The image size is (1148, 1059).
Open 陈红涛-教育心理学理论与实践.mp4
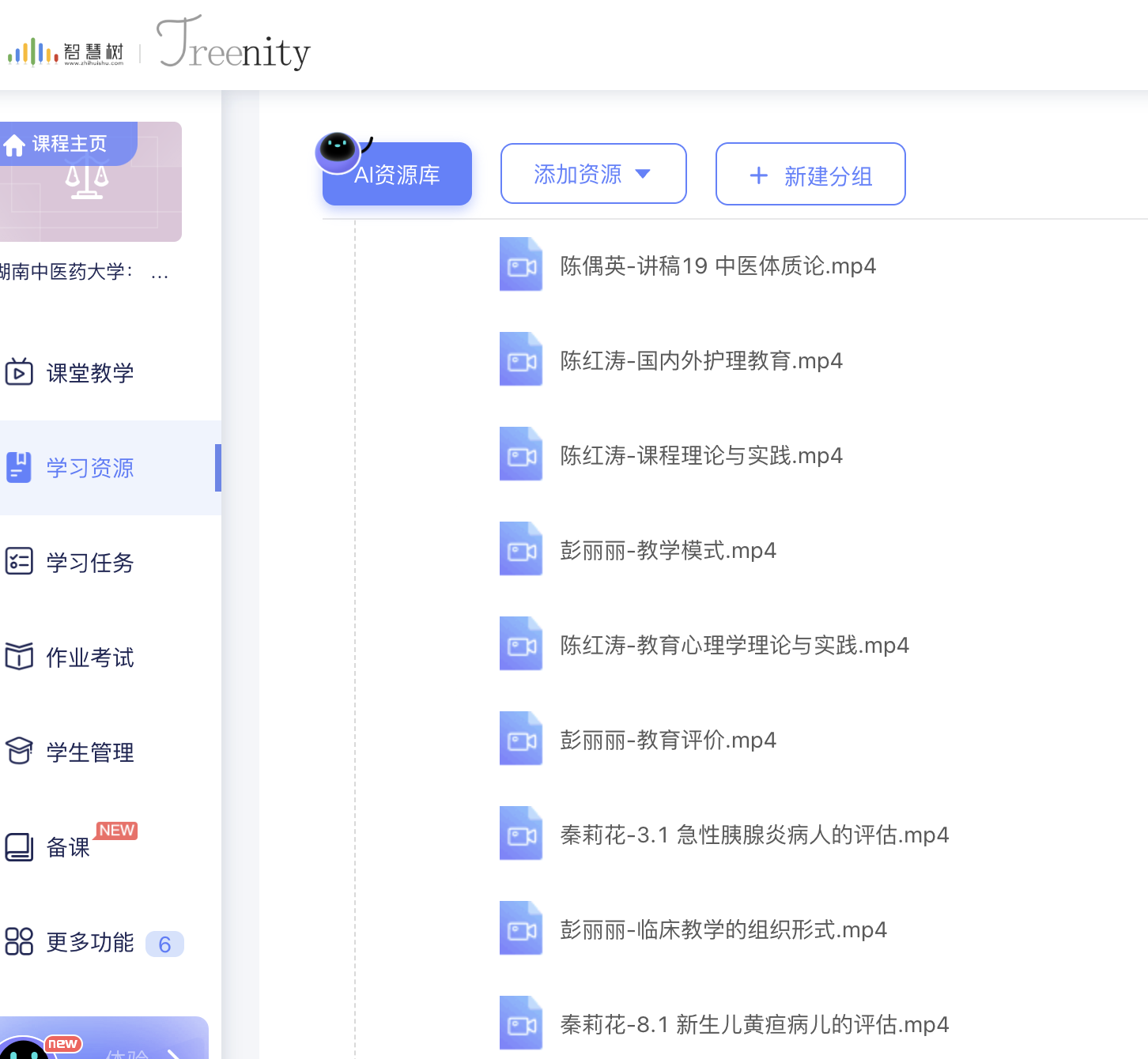(734, 646)
